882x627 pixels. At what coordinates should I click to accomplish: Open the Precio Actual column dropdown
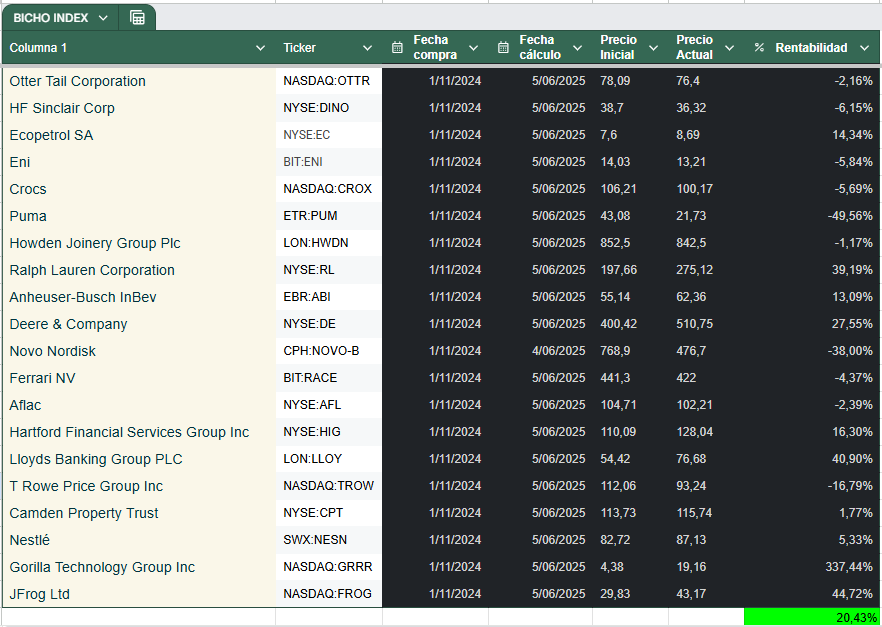tap(729, 48)
